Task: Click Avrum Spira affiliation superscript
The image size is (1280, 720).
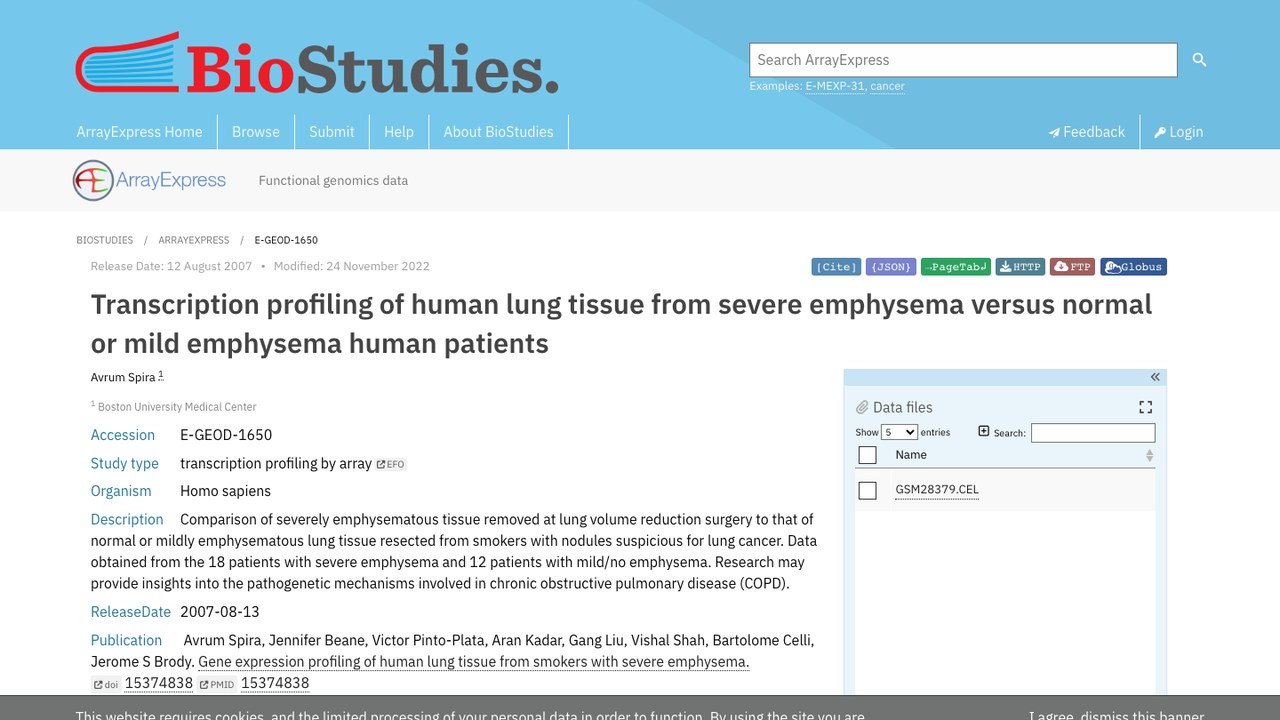Action: pyautogui.click(x=161, y=375)
